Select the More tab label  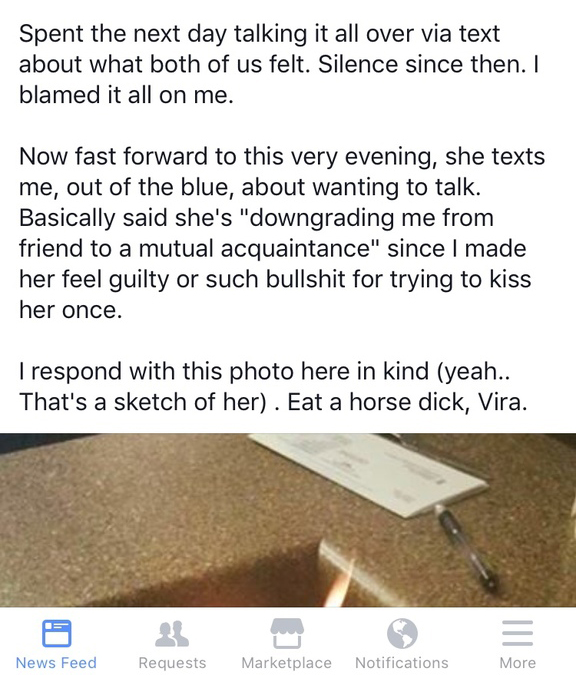tap(517, 663)
